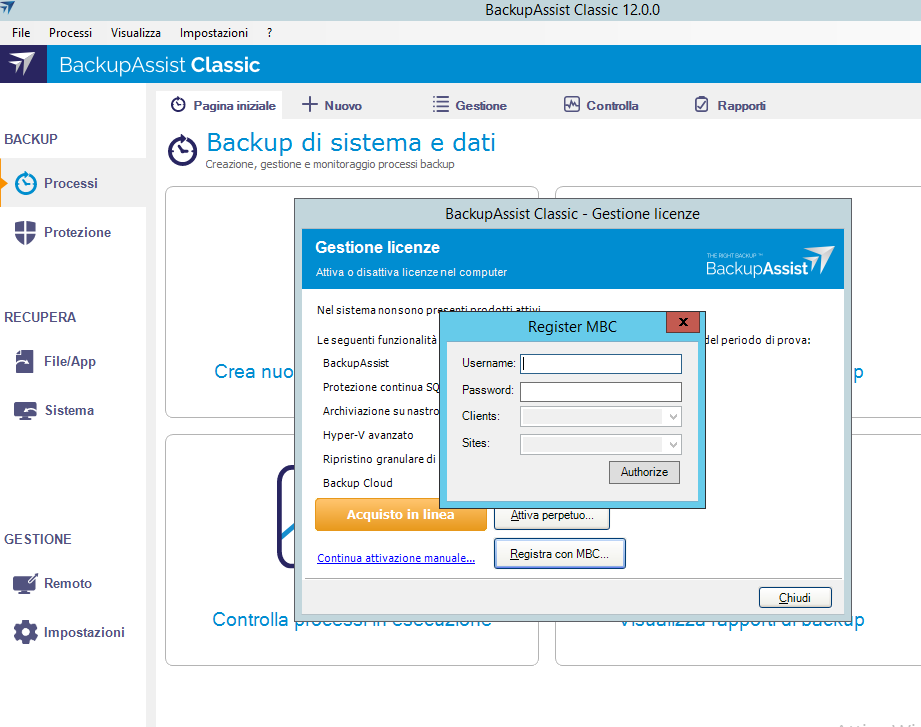Click the Rapporti clipboard icon tab
Image resolution: width=921 pixels, height=727 pixels.
pos(701,105)
